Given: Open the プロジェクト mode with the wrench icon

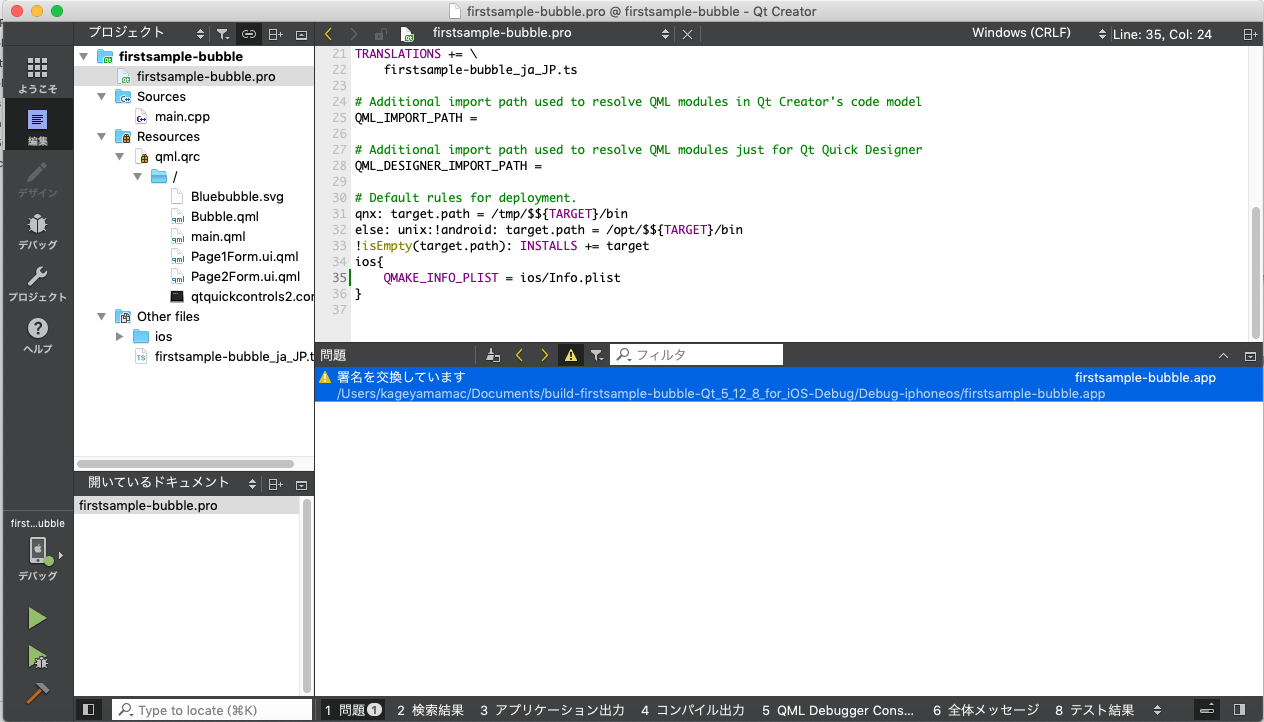Looking at the screenshot, I should pos(37,283).
